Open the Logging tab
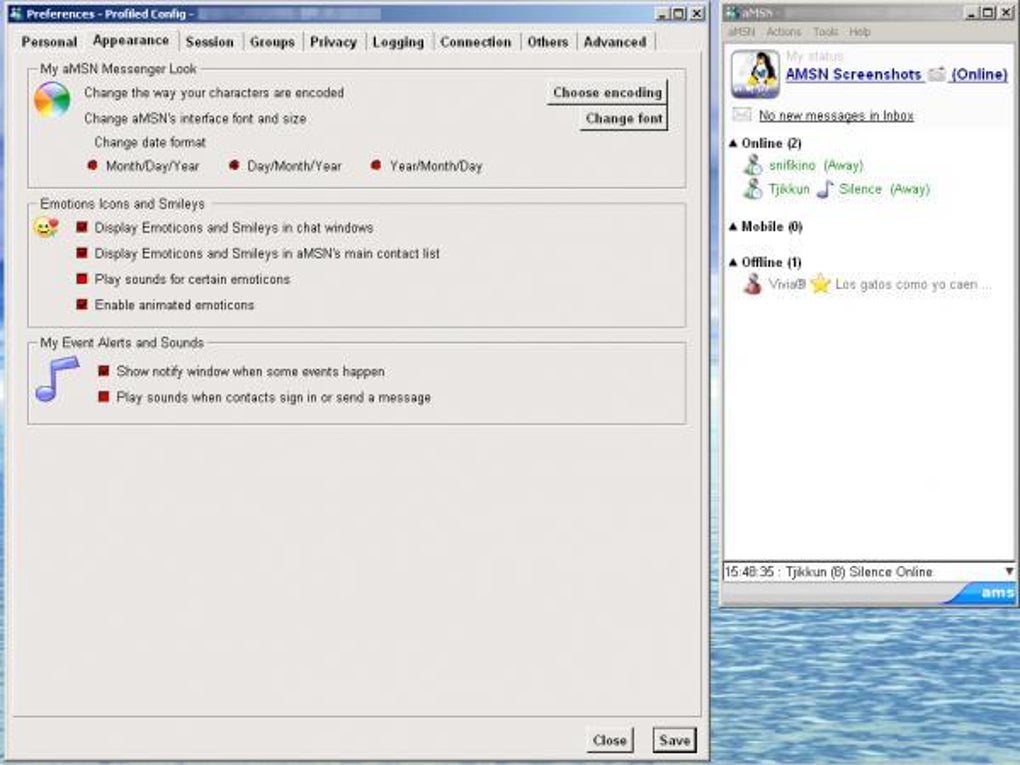1020x765 pixels. coord(398,42)
